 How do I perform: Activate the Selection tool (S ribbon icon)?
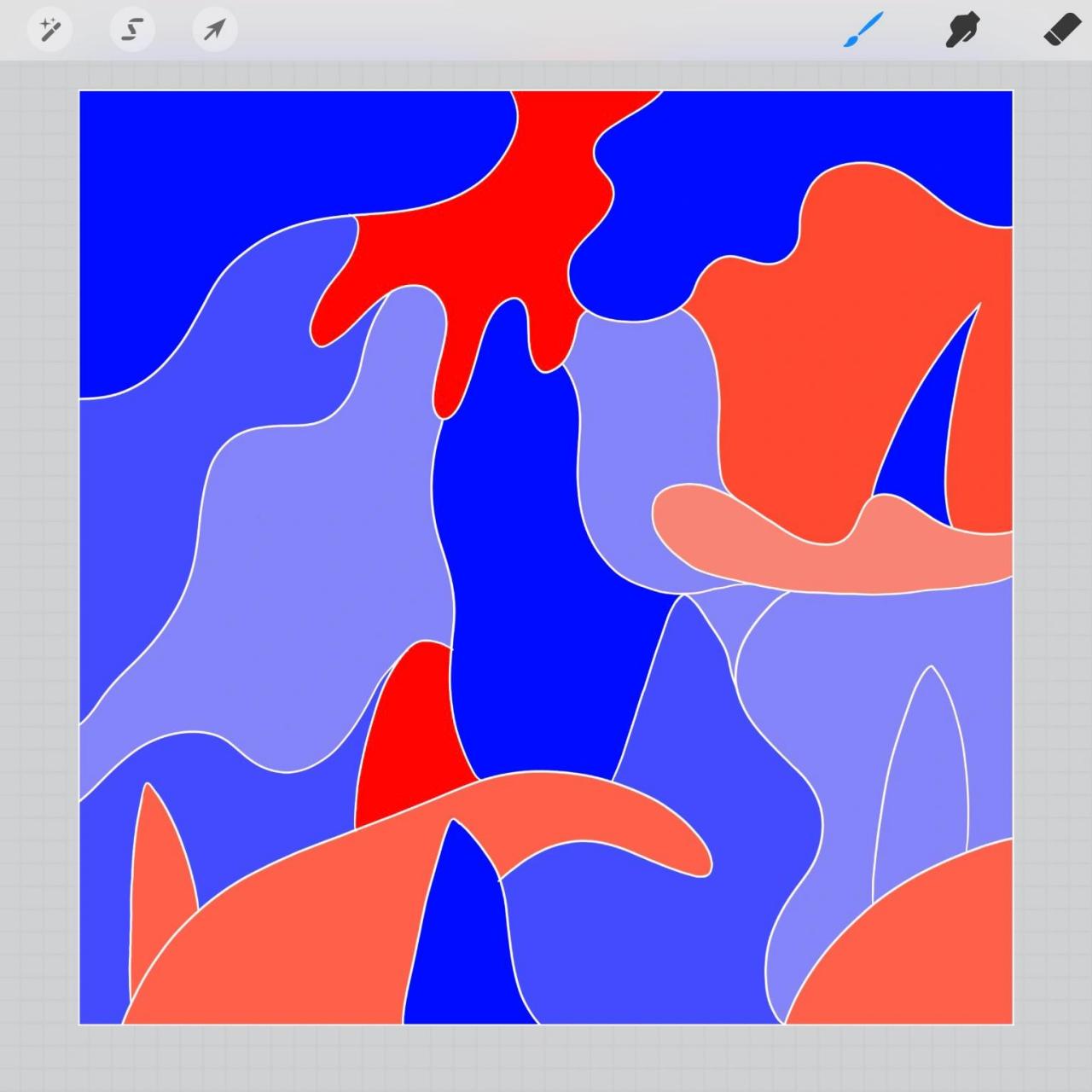[x=132, y=31]
